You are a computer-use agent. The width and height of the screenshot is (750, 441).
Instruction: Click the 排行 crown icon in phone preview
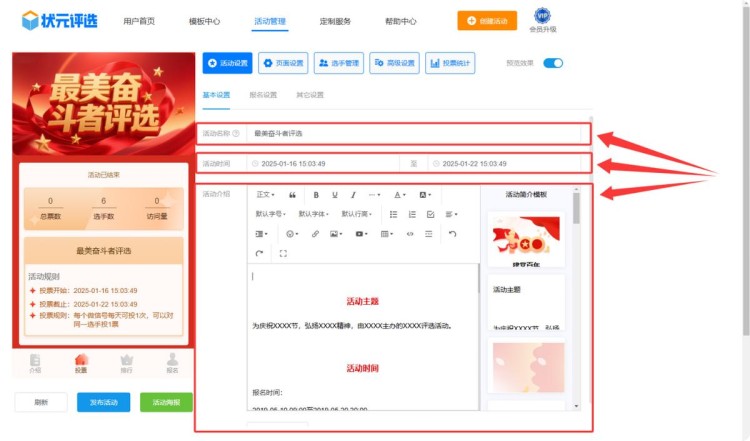click(x=127, y=362)
